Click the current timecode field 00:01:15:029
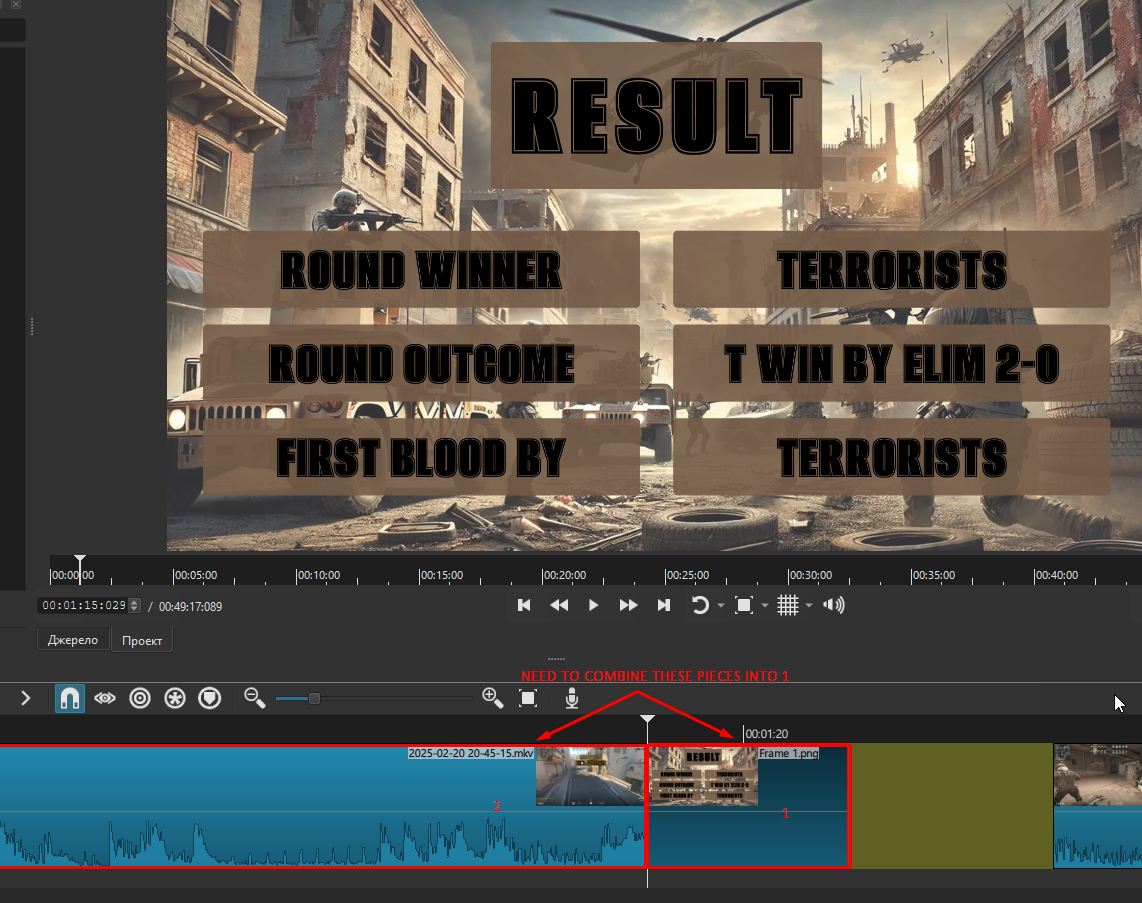 click(x=84, y=605)
